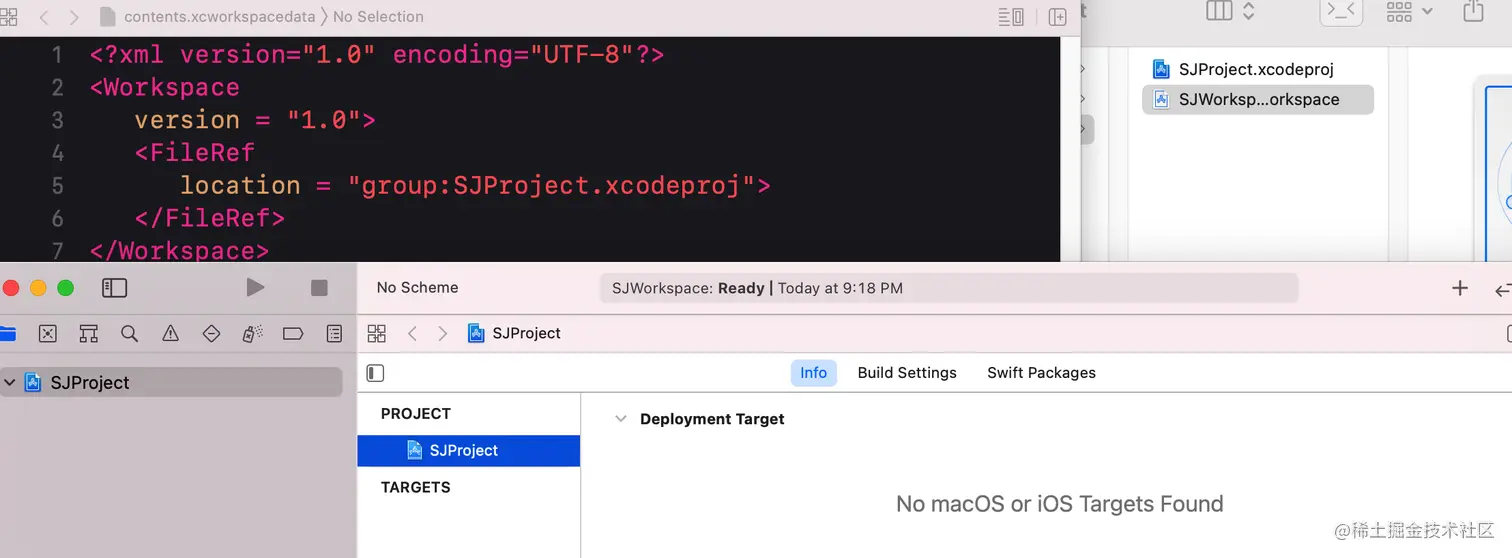
Task: Collapse the Deployment Target section
Action: pyautogui.click(x=620, y=419)
